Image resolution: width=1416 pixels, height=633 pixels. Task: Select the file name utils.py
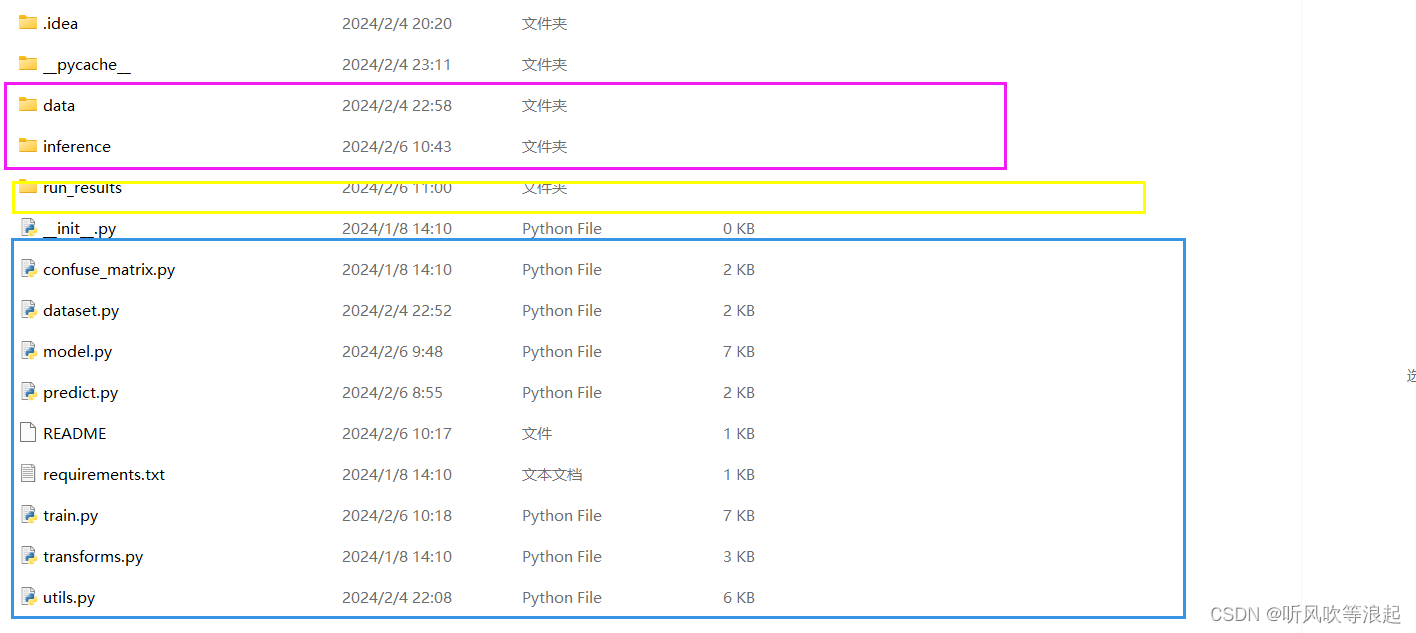click(x=69, y=598)
